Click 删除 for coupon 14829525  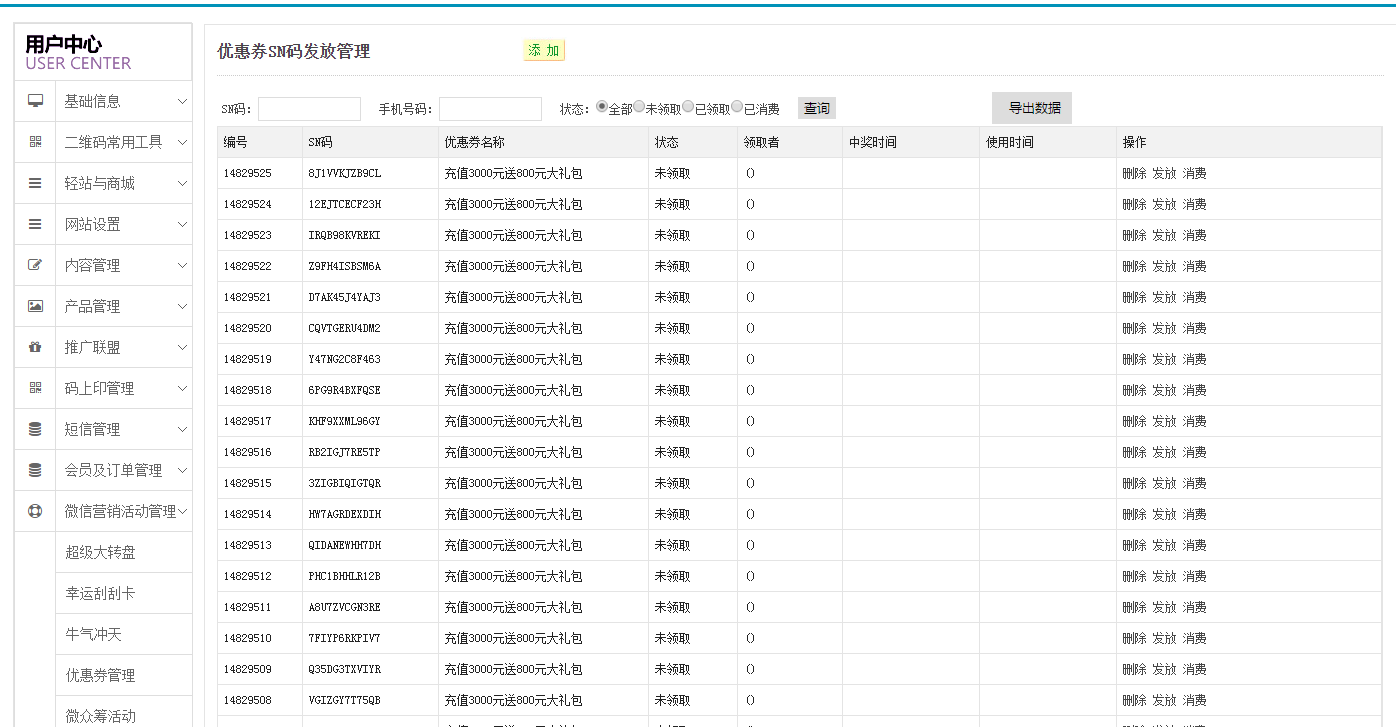coord(1134,173)
